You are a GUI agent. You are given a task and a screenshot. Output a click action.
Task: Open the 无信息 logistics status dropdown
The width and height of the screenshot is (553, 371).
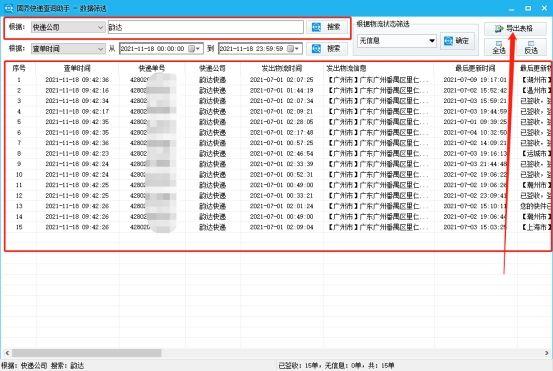[397, 41]
